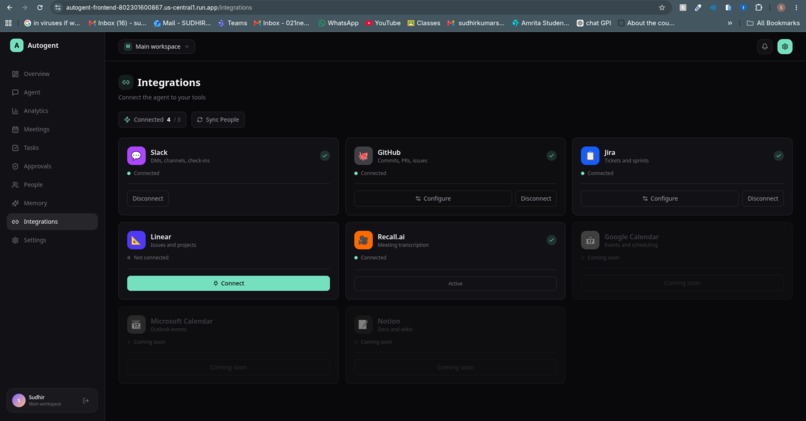Click the GitHub app icon
The width and height of the screenshot is (806, 421).
(363, 156)
